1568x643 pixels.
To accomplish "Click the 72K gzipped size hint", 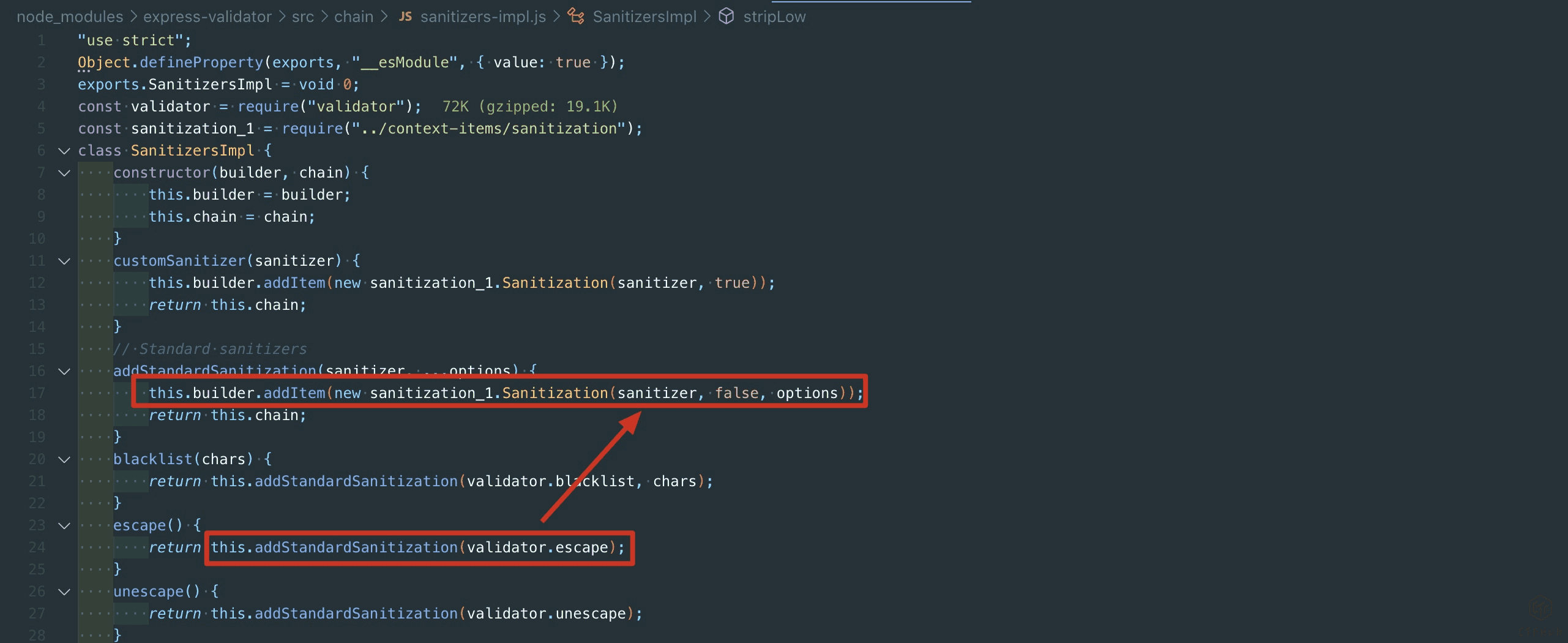I will click(529, 107).
